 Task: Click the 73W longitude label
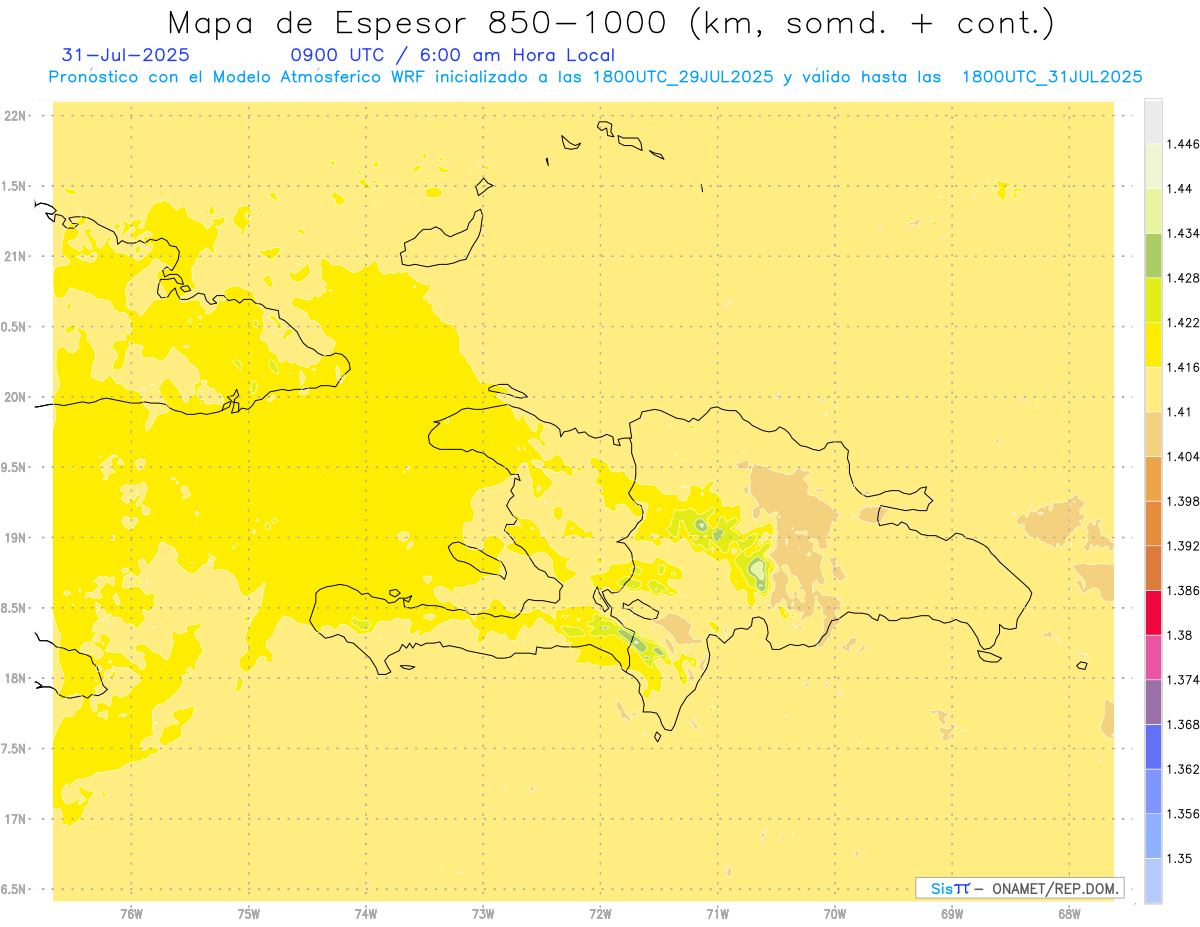(483, 914)
